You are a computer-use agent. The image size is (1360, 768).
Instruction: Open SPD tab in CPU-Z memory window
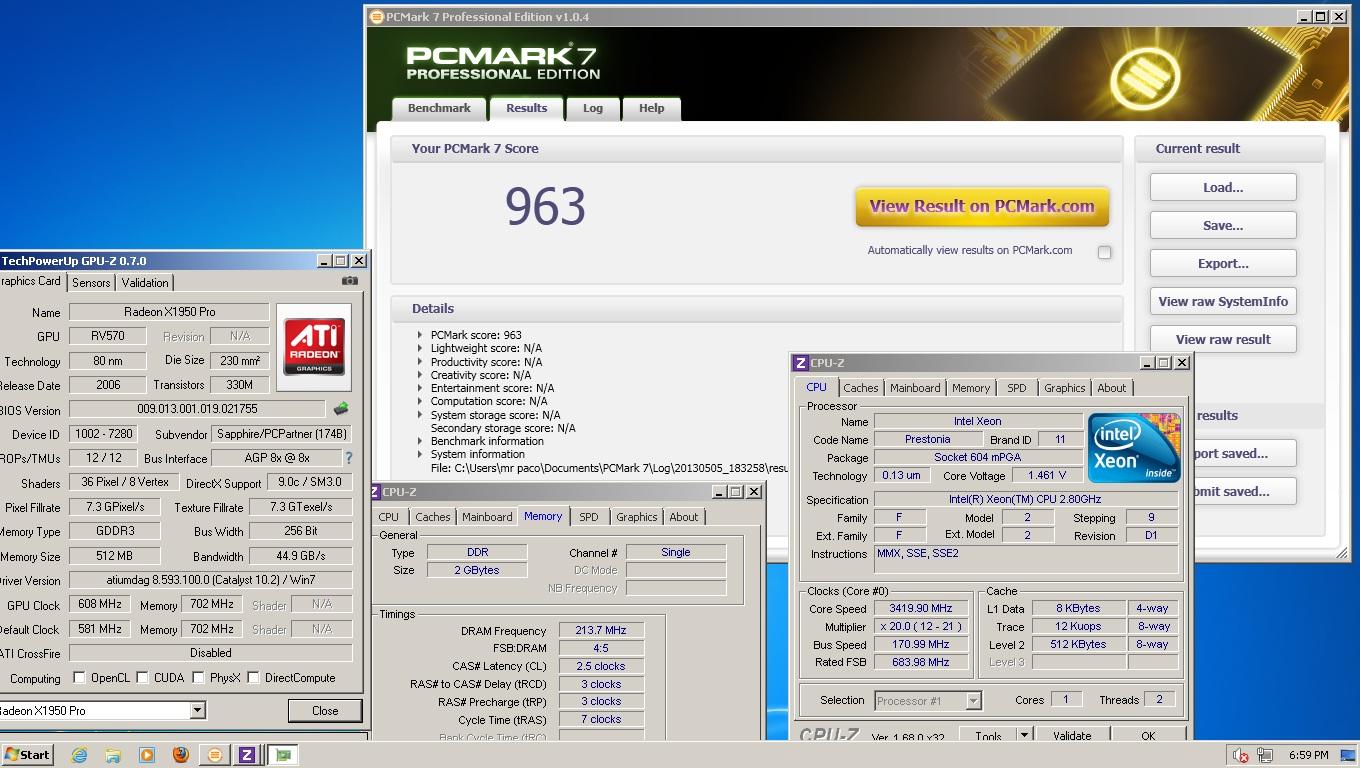click(589, 517)
